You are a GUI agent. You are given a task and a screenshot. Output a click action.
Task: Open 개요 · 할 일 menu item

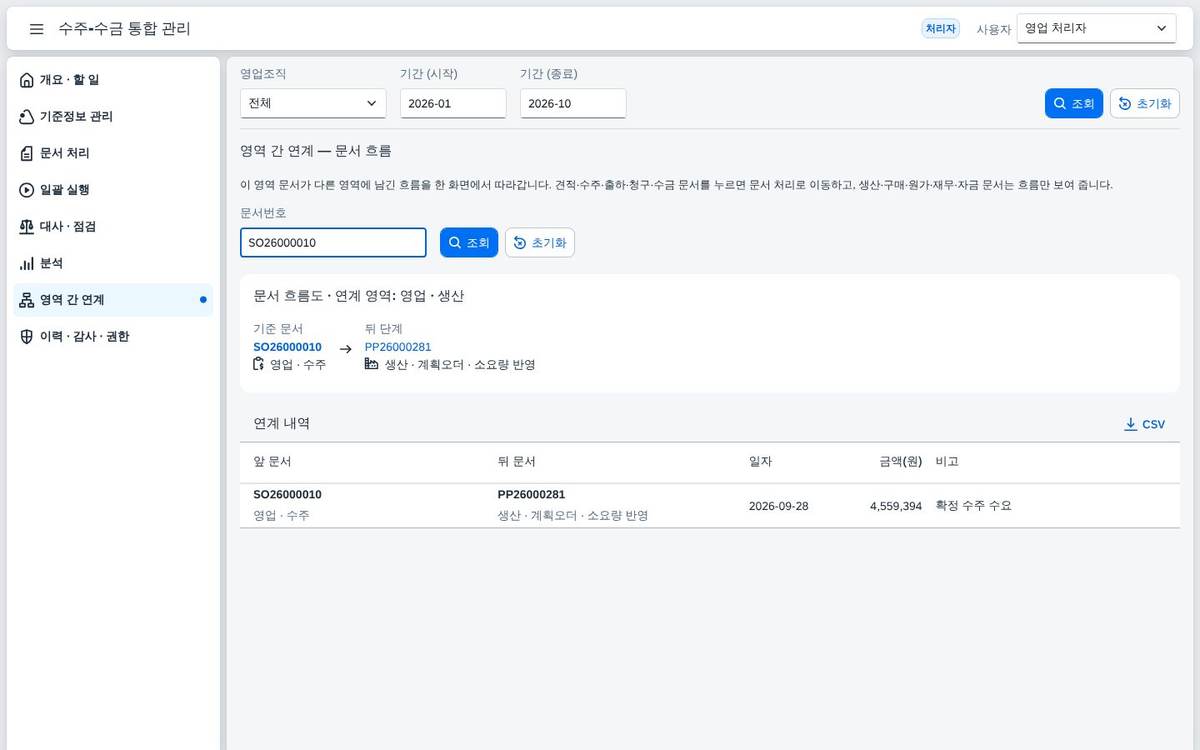pyautogui.click(x=113, y=80)
